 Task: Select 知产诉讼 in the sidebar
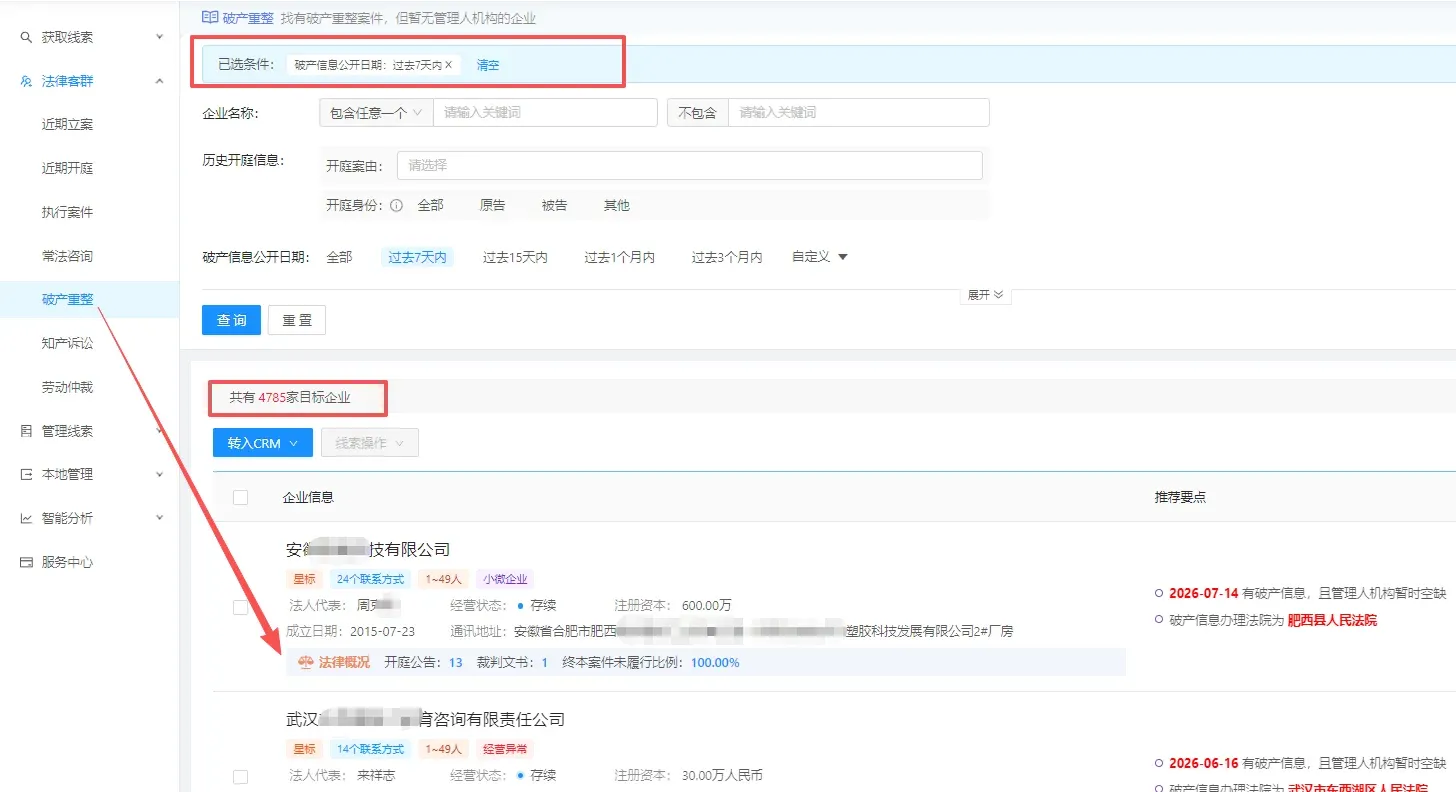click(x=67, y=343)
